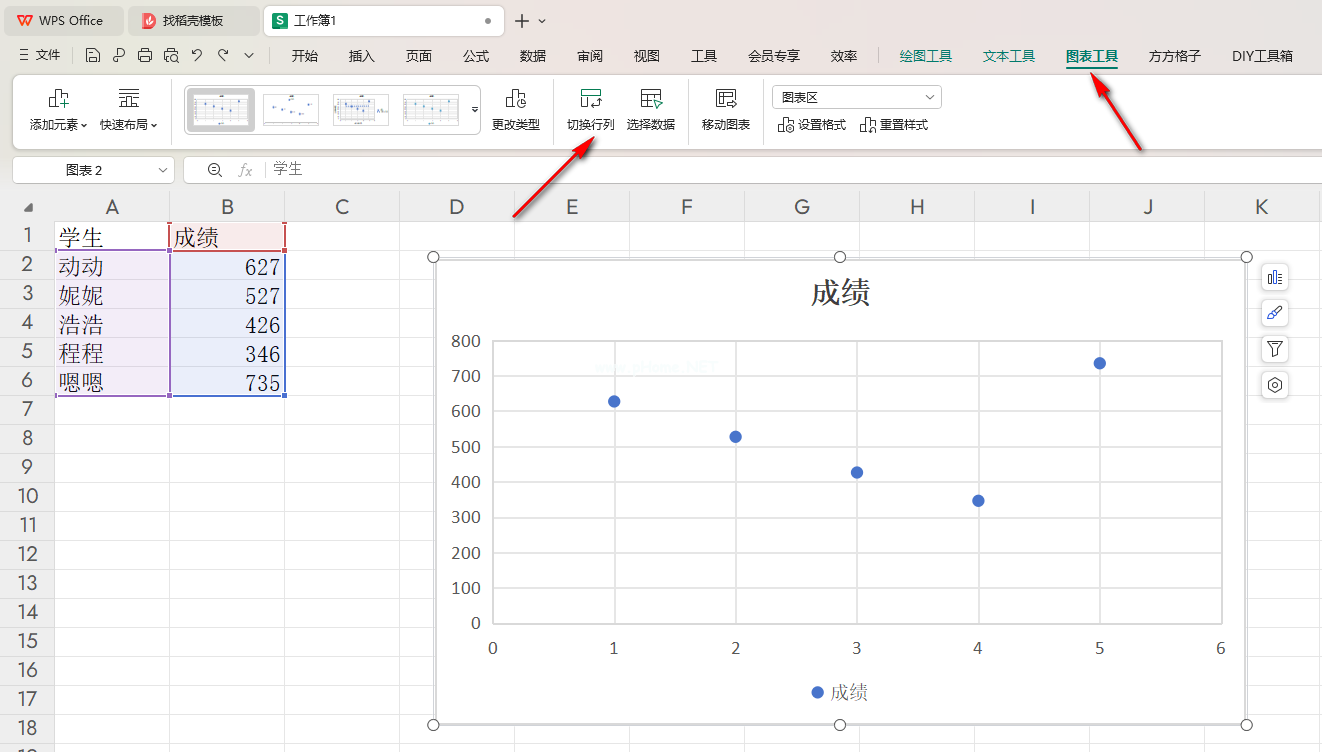Click the select-all corner triangle
This screenshot has width=1322, height=752.
tap(28, 207)
